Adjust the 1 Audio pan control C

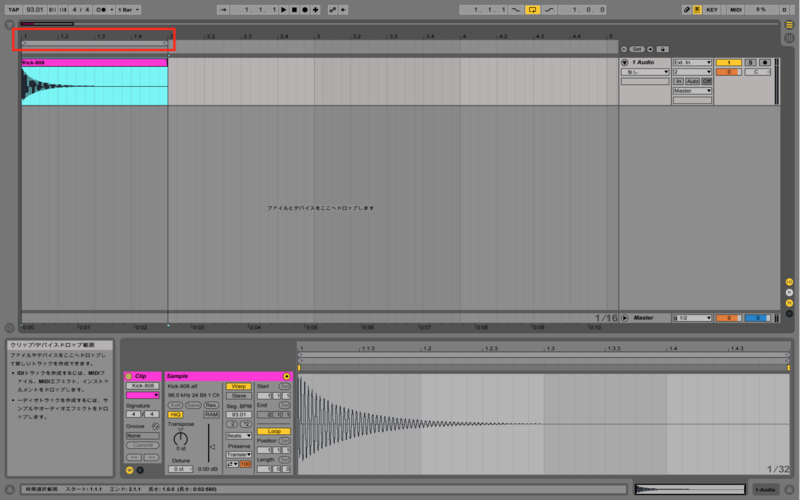(x=757, y=72)
